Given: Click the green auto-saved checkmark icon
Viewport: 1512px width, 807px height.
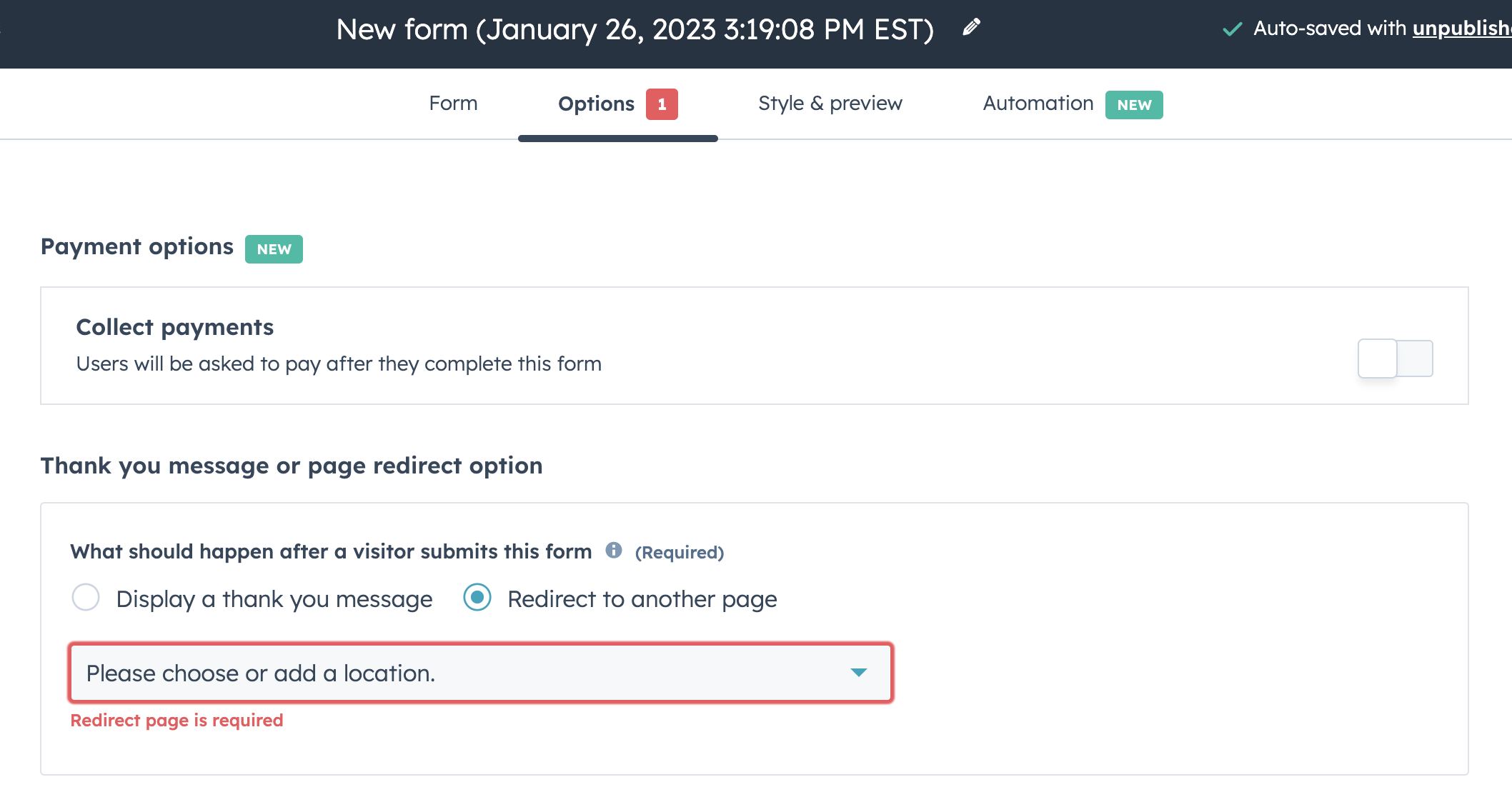Looking at the screenshot, I should click(x=1232, y=29).
